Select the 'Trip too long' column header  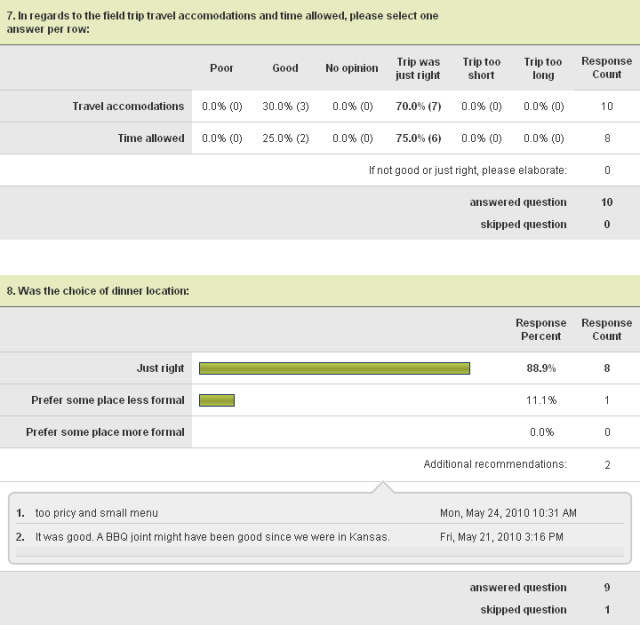[543, 68]
